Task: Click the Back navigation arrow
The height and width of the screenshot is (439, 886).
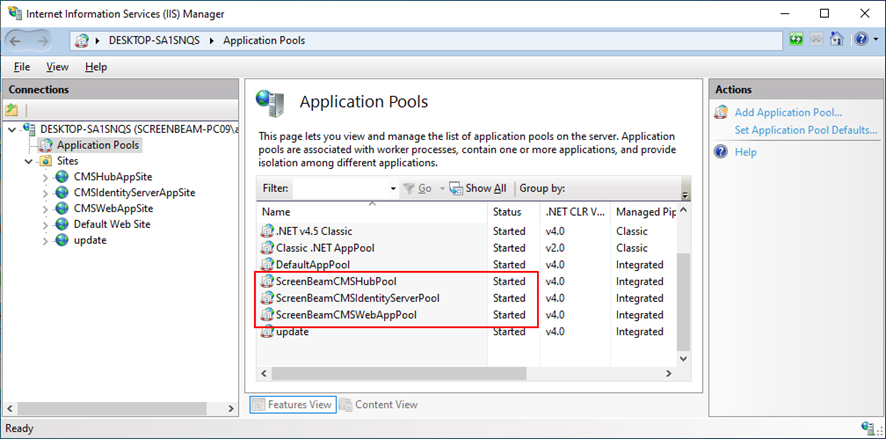Action: coord(15,41)
